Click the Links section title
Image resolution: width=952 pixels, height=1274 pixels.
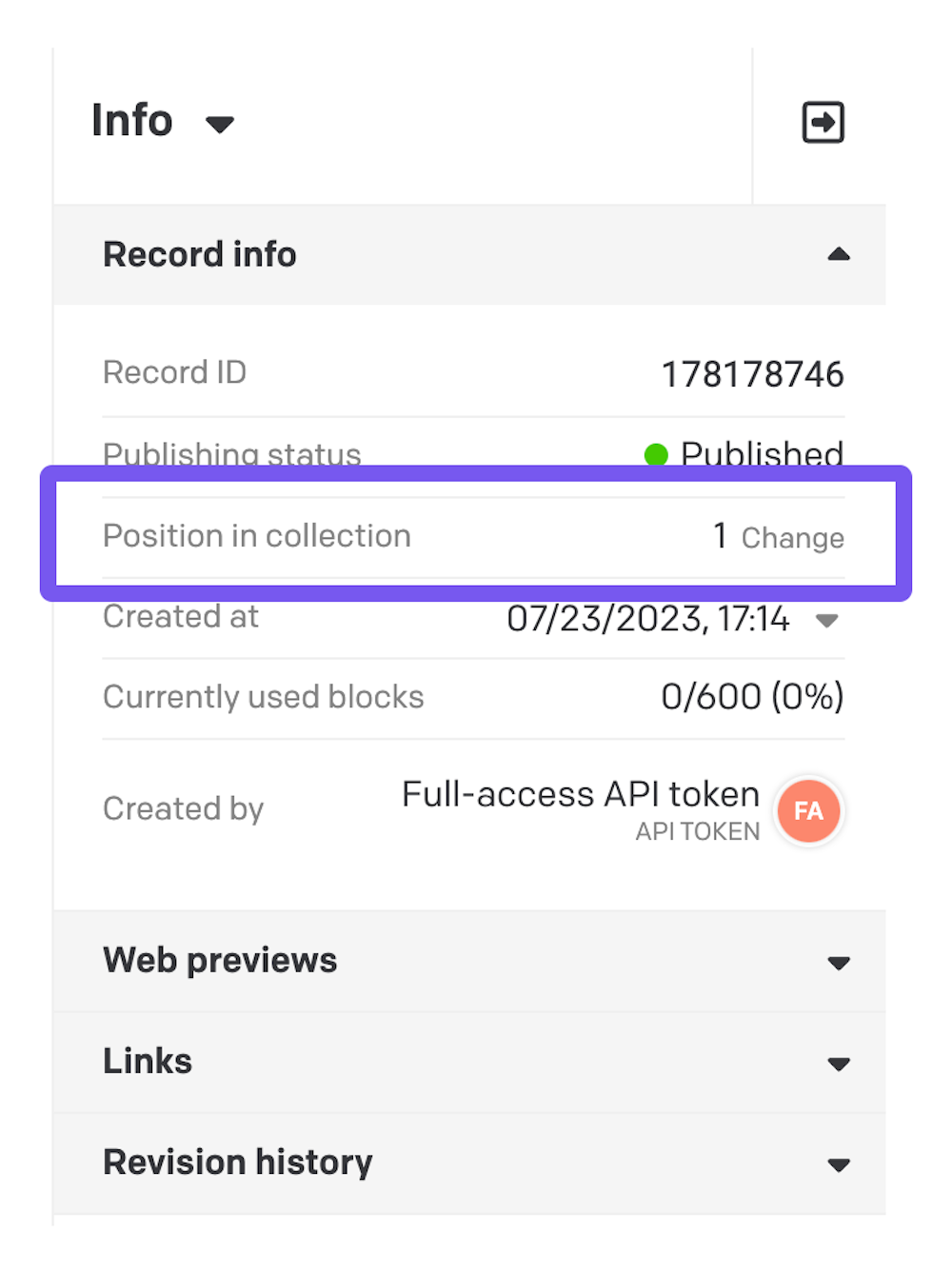pyautogui.click(x=148, y=1062)
